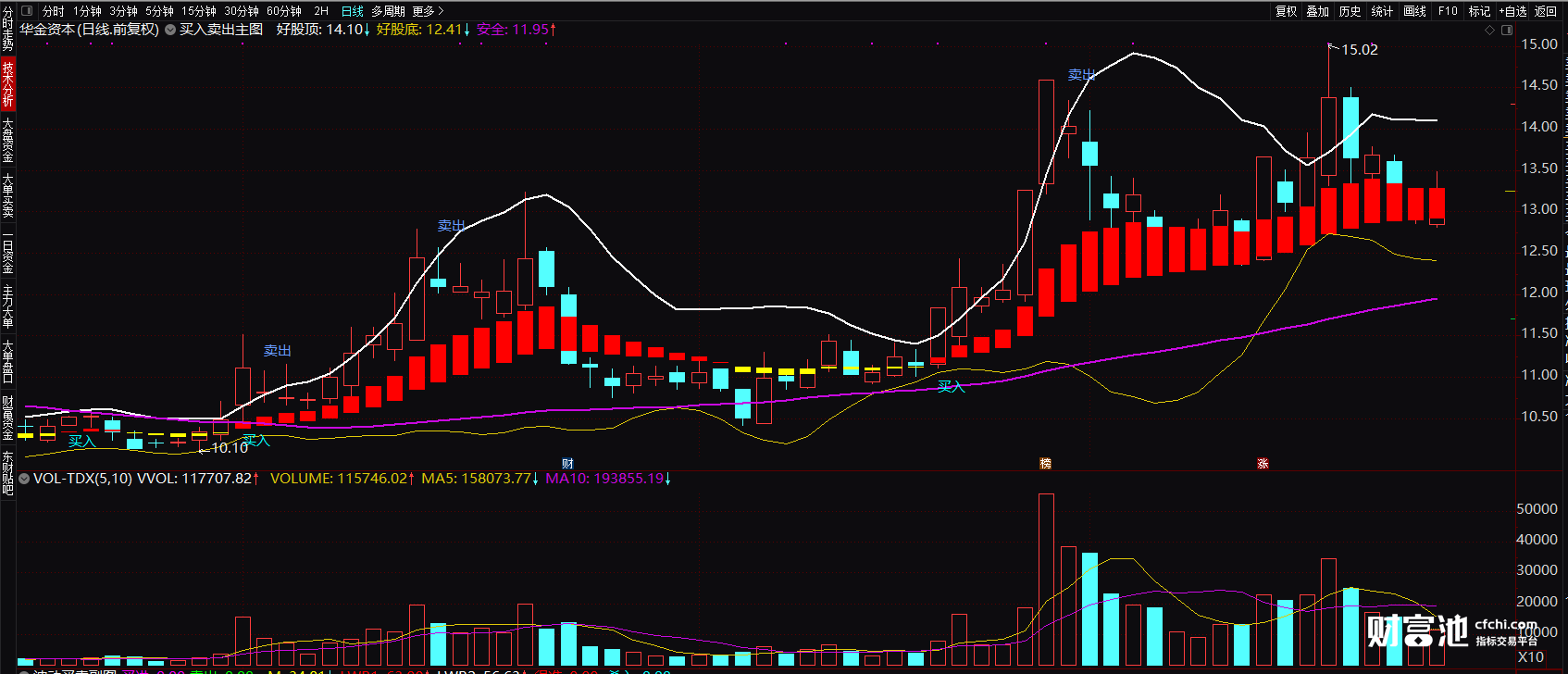Open 财富资金 sidebar tab
1568x674 pixels.
tap(7, 418)
